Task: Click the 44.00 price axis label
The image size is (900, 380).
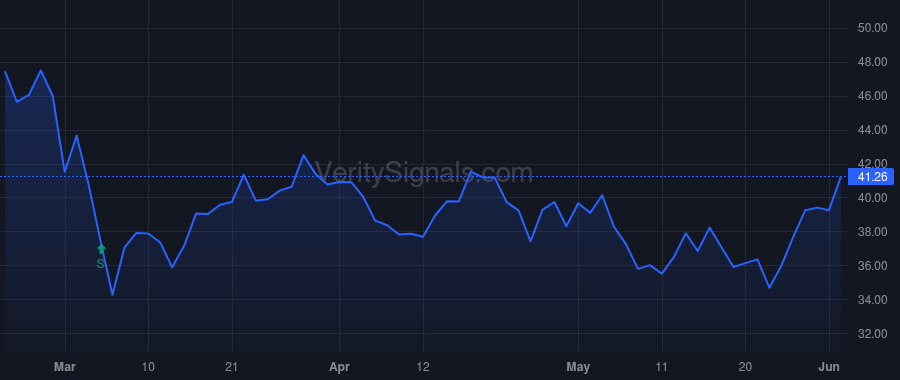Action: coord(872,130)
